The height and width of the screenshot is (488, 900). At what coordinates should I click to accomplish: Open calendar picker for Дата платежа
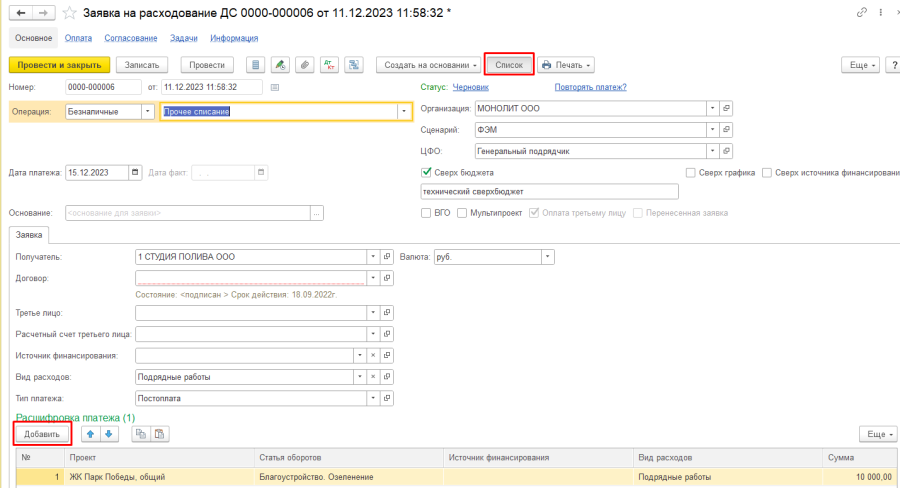click(x=135, y=172)
